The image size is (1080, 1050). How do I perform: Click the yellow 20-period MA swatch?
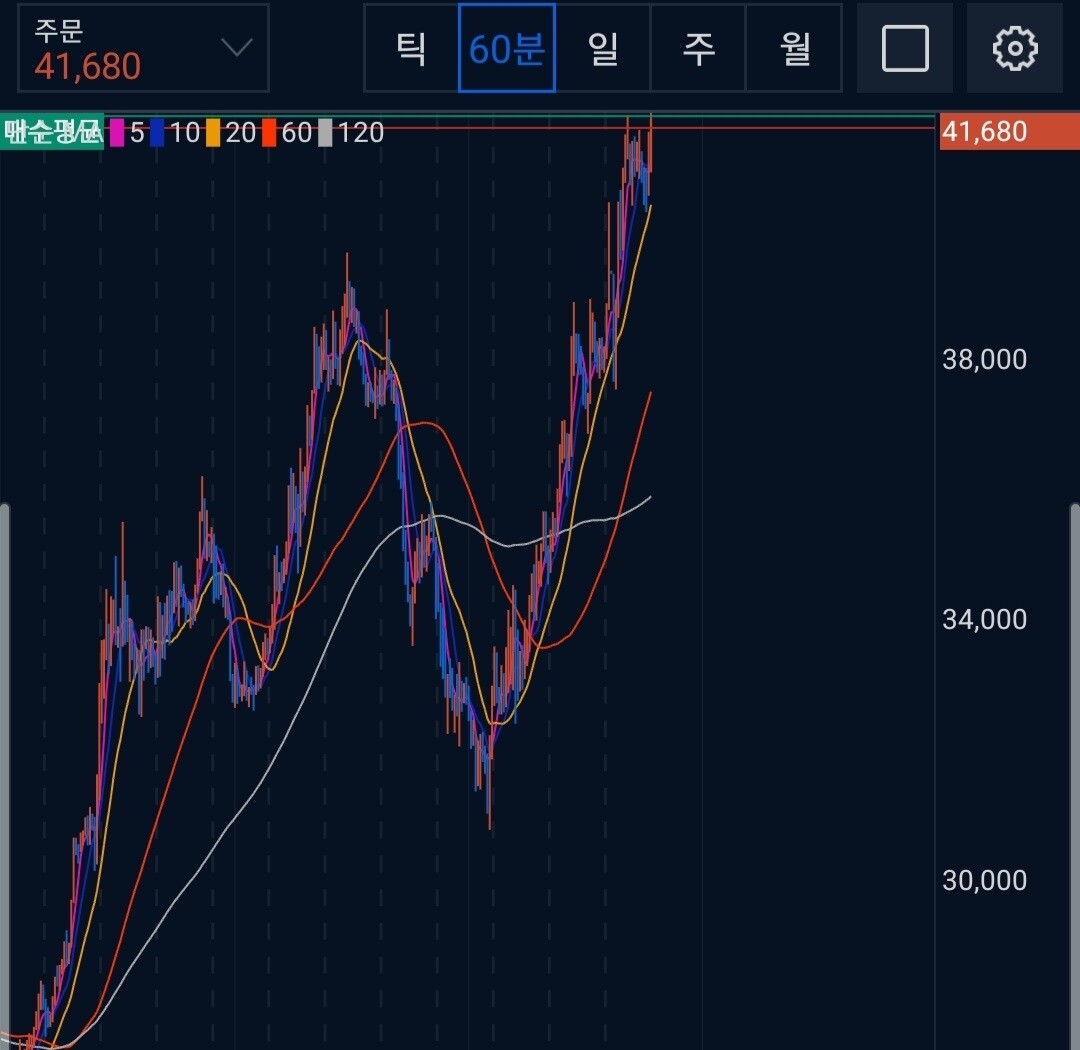click(x=212, y=132)
